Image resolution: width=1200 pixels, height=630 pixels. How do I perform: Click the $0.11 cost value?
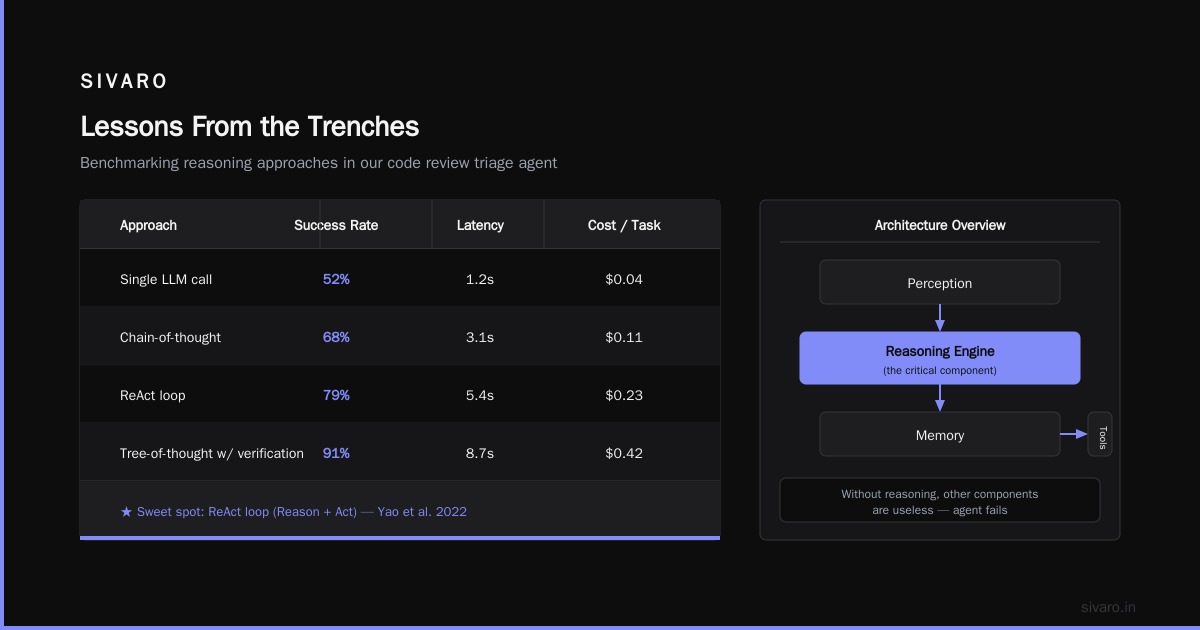click(x=624, y=337)
